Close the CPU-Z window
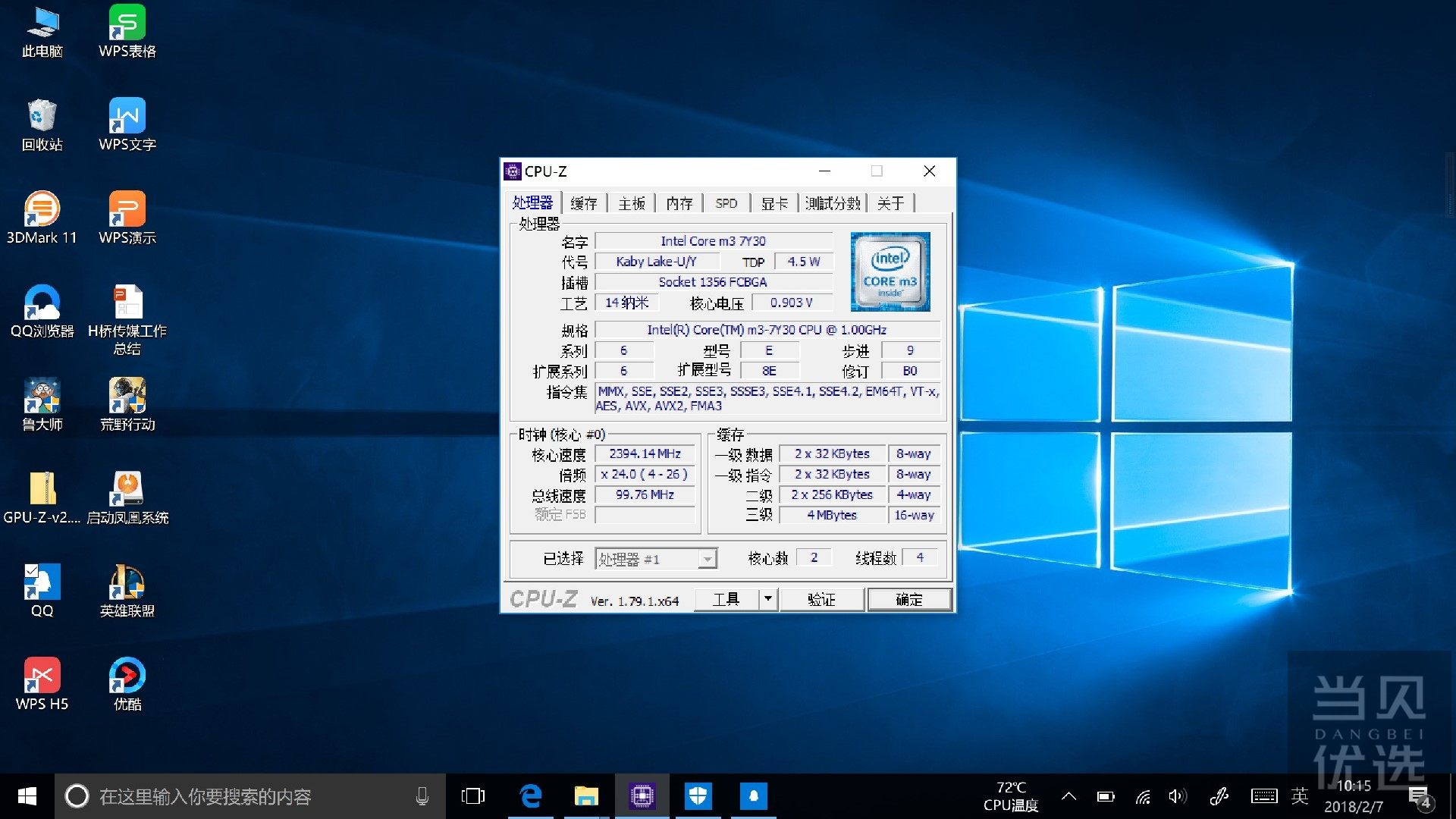This screenshot has width=1456, height=819. (929, 171)
